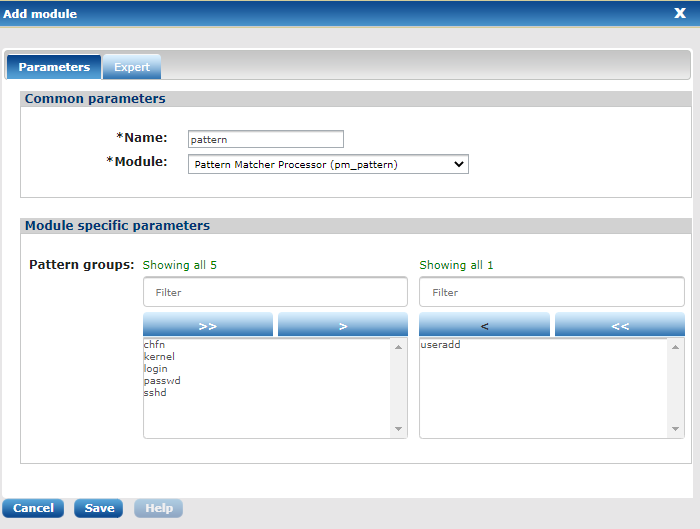The width and height of the screenshot is (700, 529).
Task: Add selected group with > button
Action: pyautogui.click(x=342, y=325)
